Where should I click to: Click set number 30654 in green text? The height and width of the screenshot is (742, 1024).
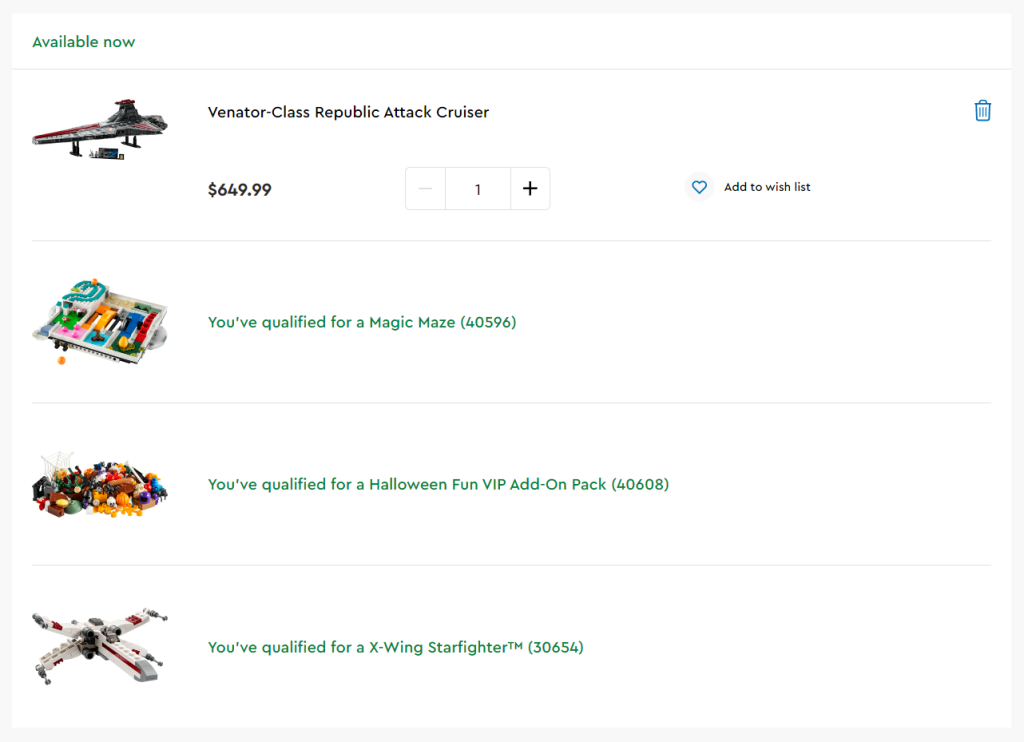[x=555, y=647]
